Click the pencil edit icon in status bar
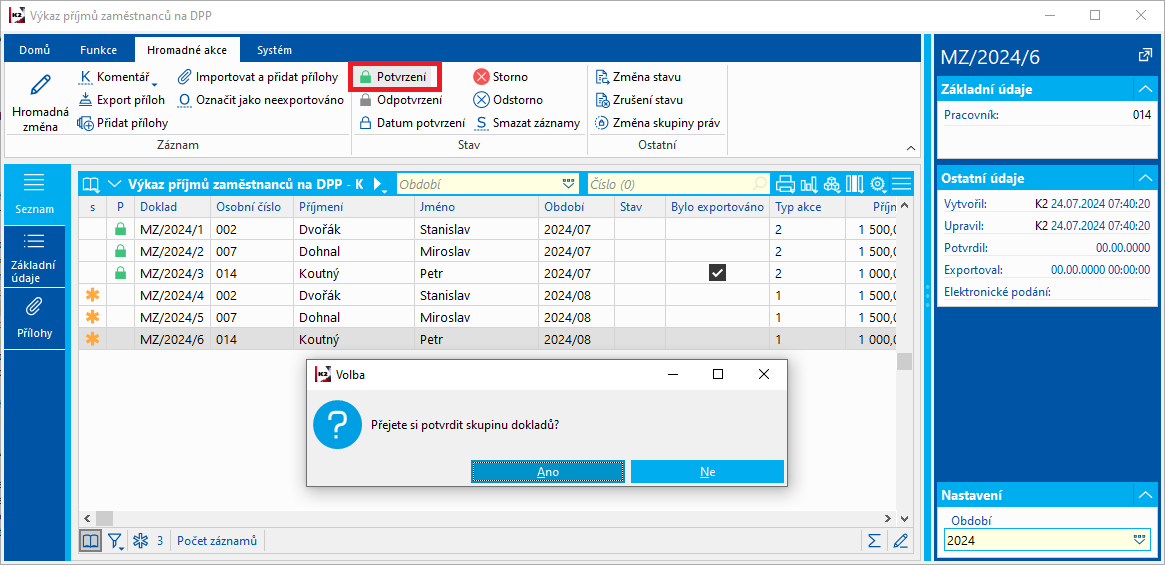Viewport: 1165px width, 565px height. pyautogui.click(x=900, y=540)
